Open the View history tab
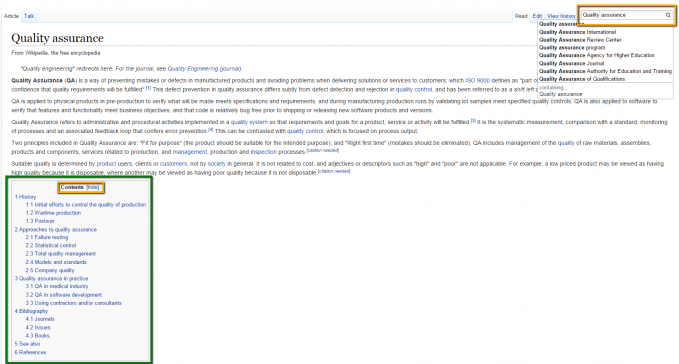The image size is (679, 364). pos(561,16)
